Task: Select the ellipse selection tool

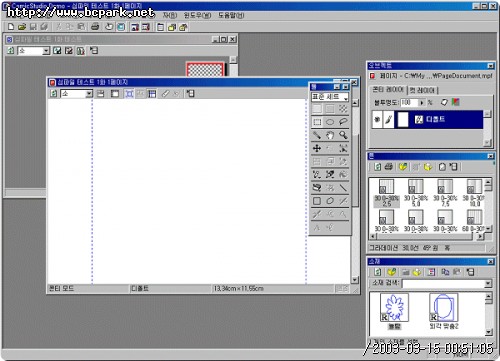Action: 330,122
